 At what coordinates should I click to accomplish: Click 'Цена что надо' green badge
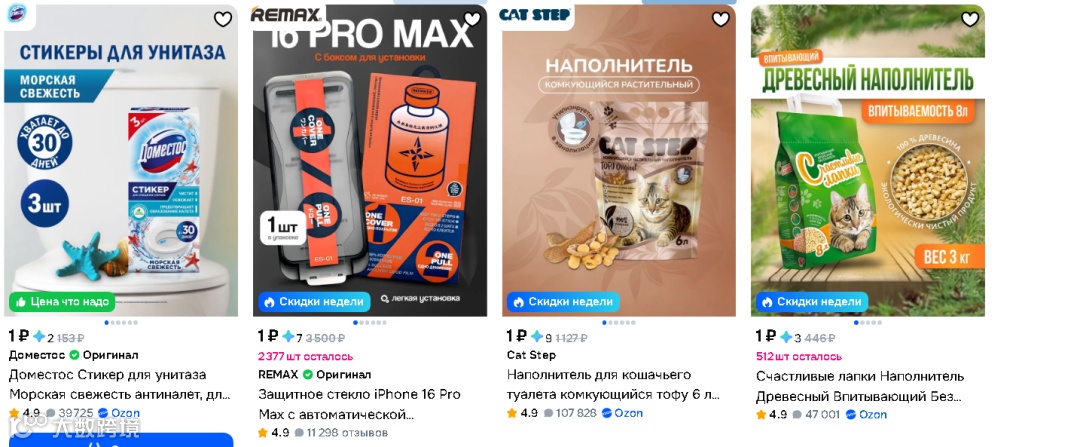(x=62, y=302)
